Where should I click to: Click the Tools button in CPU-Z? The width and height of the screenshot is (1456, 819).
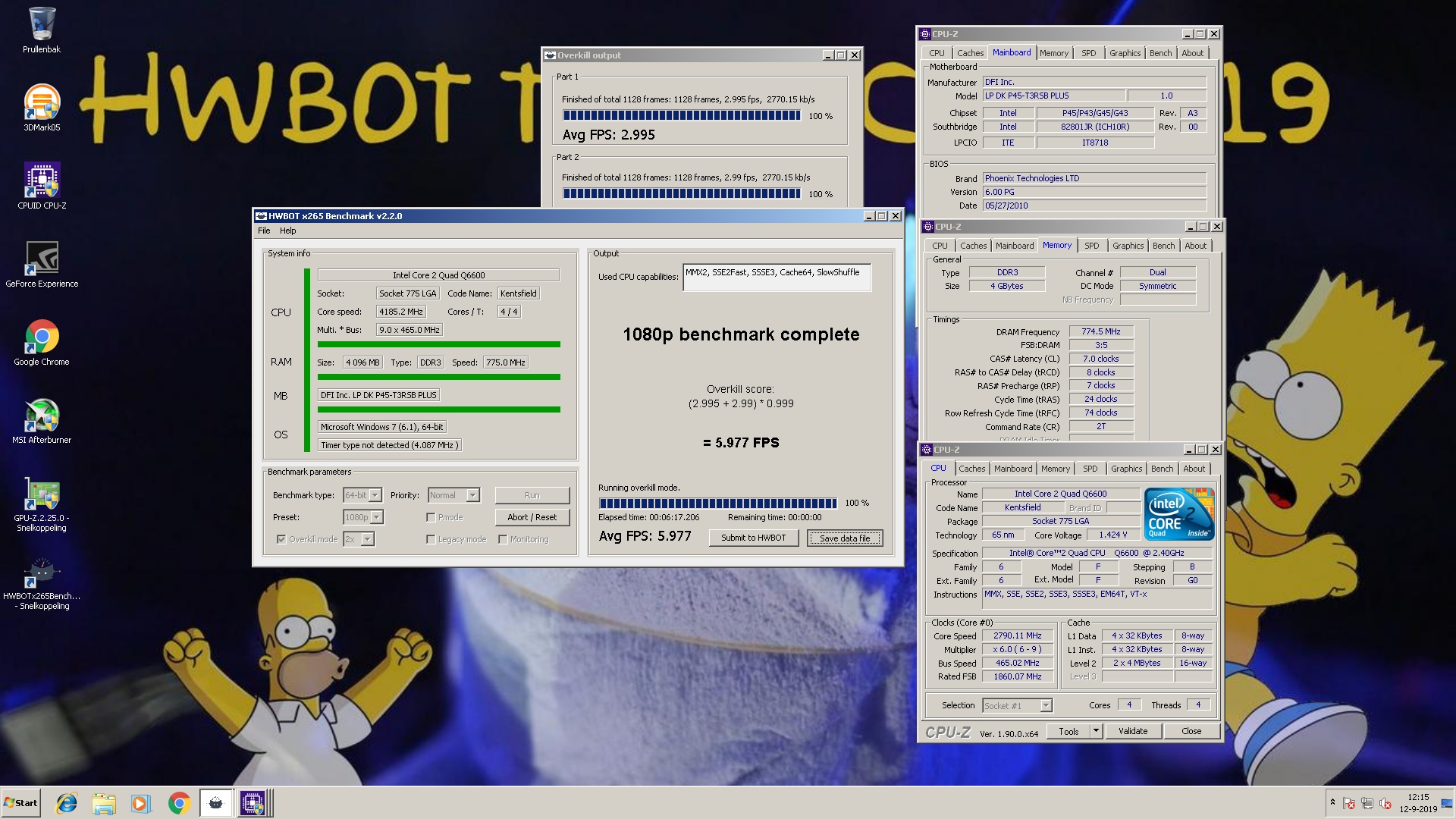click(1068, 731)
